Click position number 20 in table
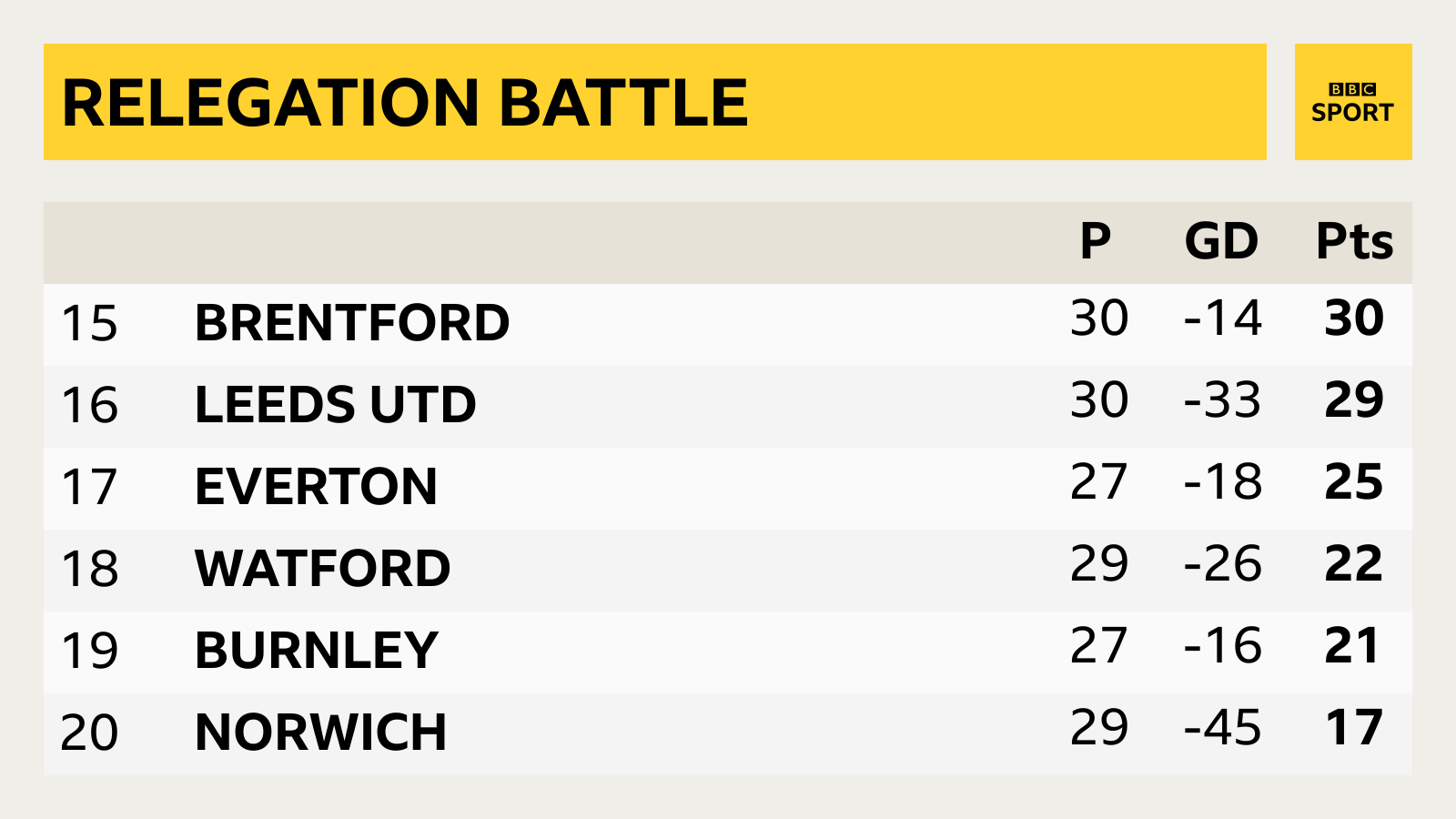 pos(89,733)
